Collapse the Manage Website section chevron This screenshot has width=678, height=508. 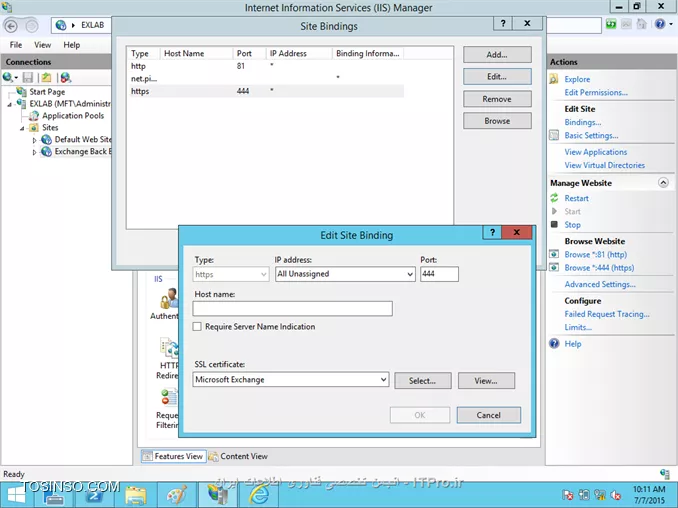(663, 182)
